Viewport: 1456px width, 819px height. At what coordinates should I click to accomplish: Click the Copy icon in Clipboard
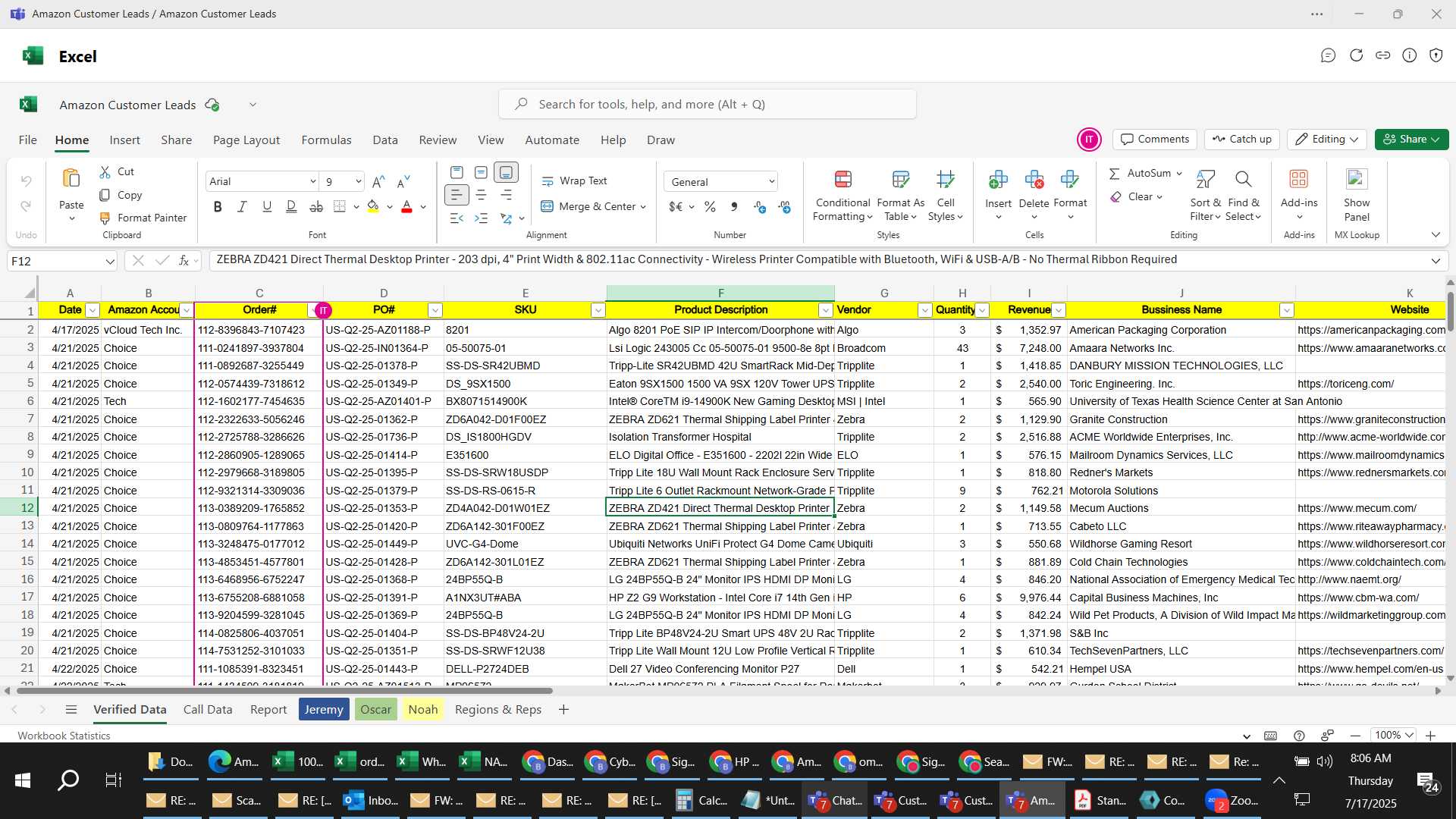pyautogui.click(x=105, y=196)
